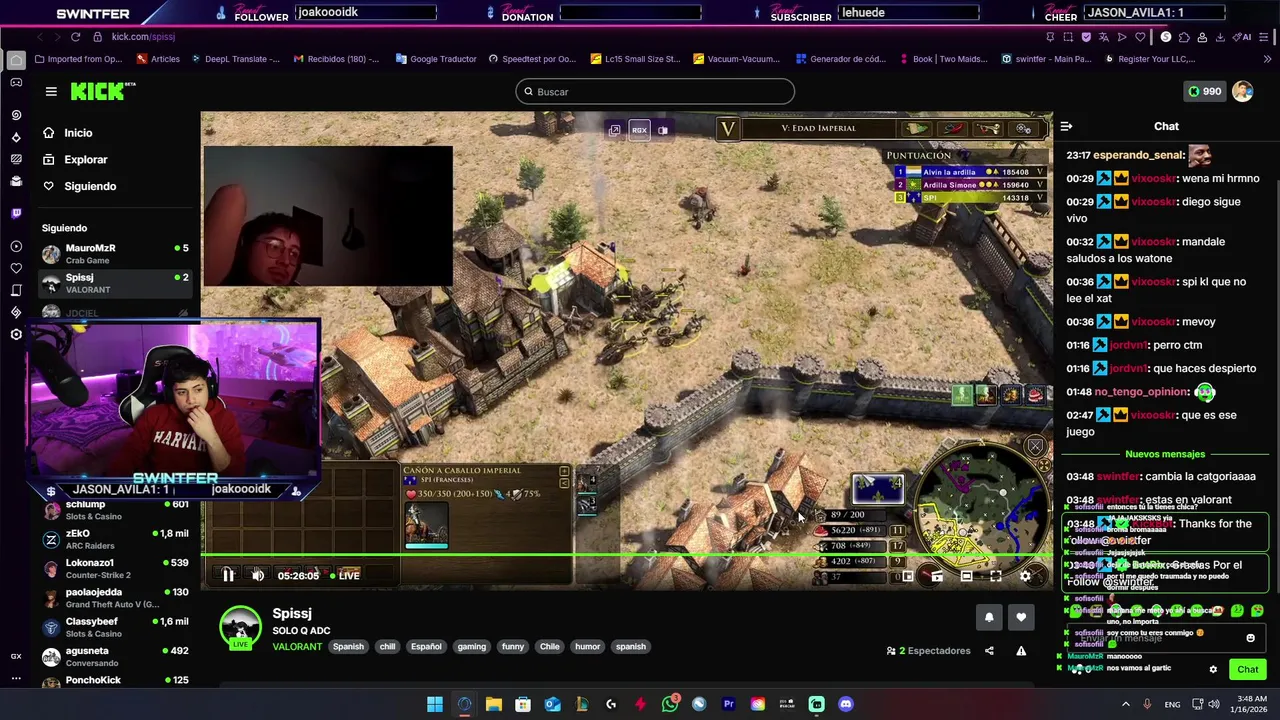Viewport: 1280px width, 720px height.
Task: Open the Kick hamburger menu
Action: (x=51, y=92)
